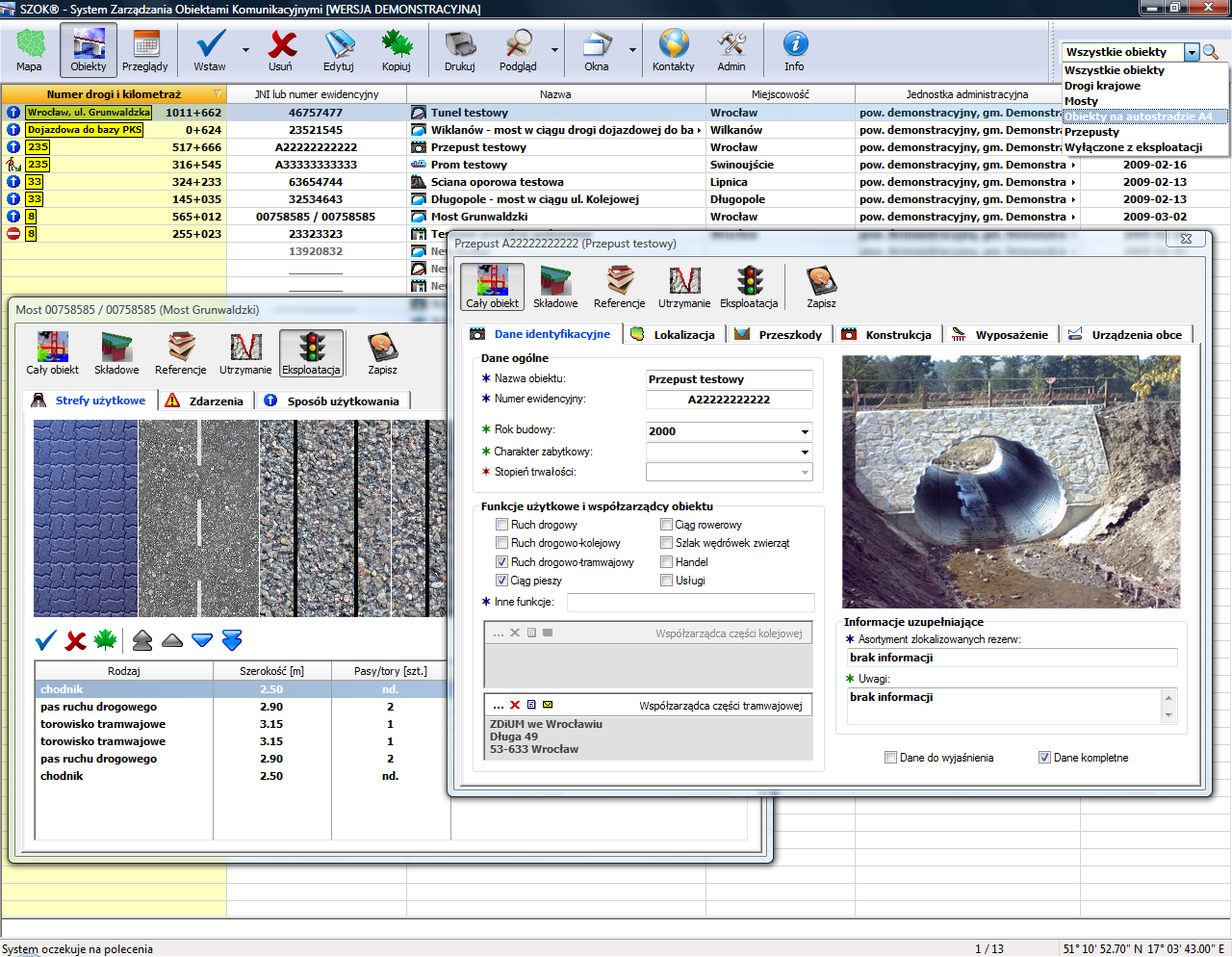Move selected zone down with blue arrow
Screen dimensions: 1232x957
pyautogui.click(x=202, y=640)
